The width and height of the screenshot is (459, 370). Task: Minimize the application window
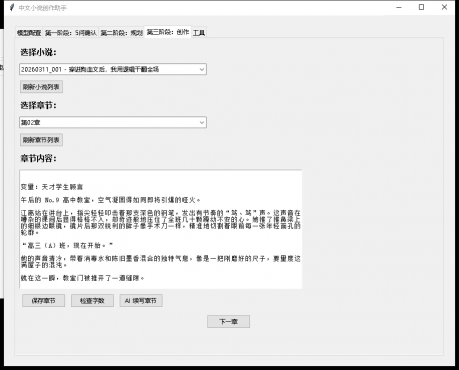tap(399, 7)
